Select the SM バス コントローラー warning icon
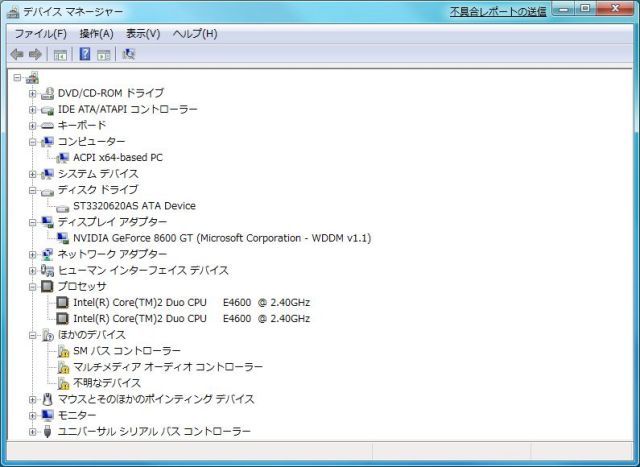The width and height of the screenshot is (640, 467). coord(63,351)
